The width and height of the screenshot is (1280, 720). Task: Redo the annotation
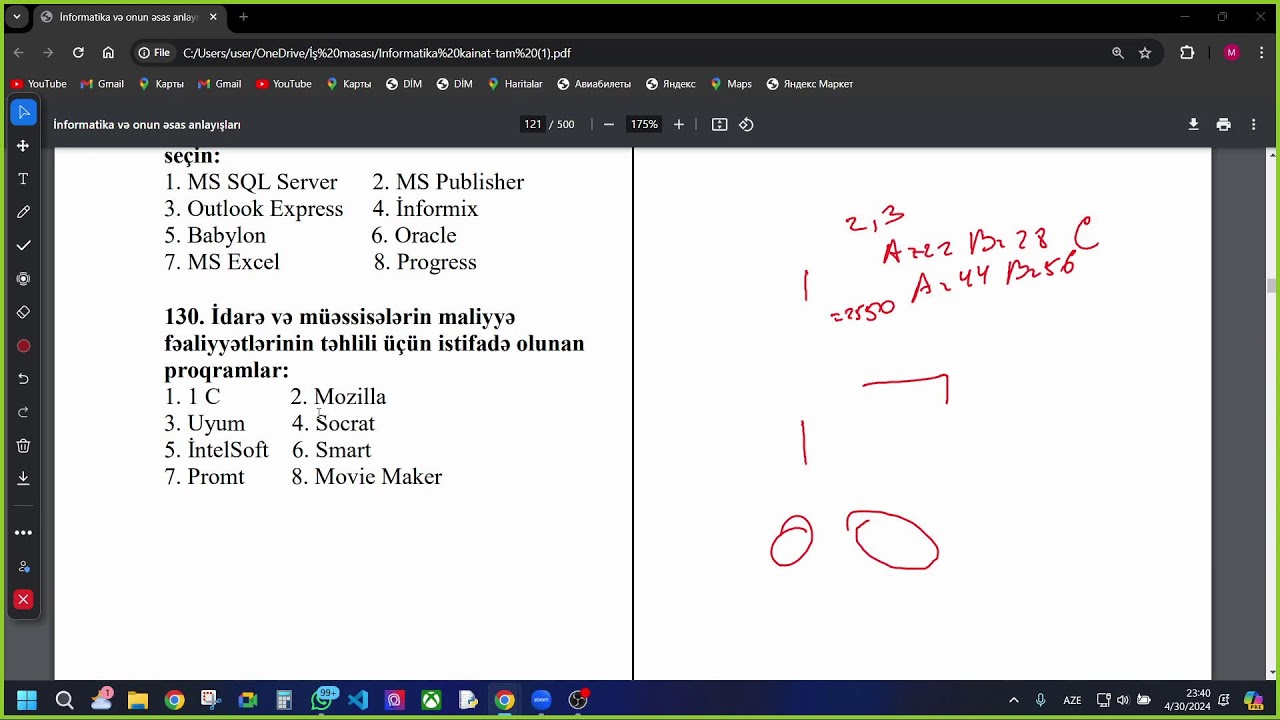tap(23, 412)
